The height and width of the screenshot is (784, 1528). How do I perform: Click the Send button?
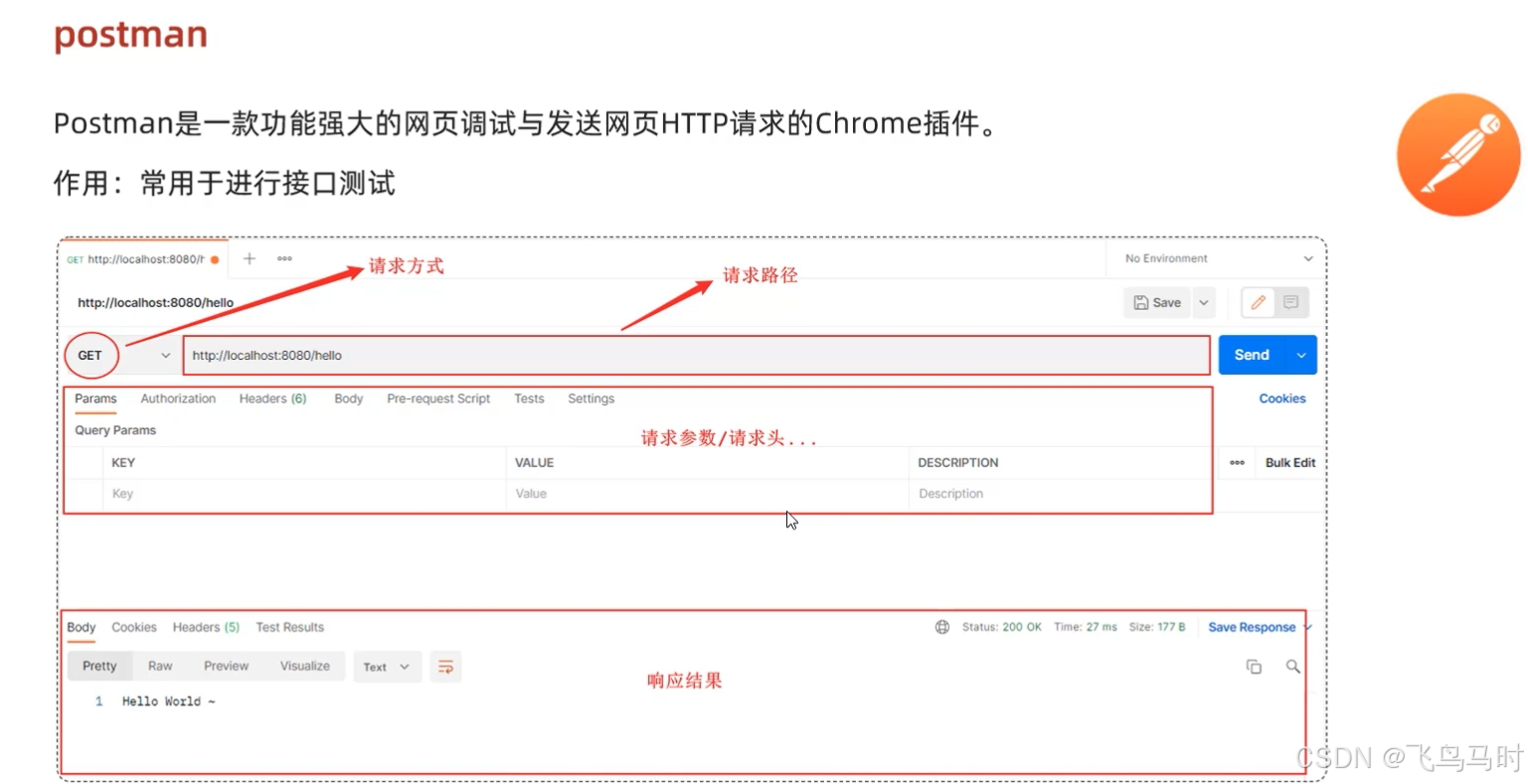pyautogui.click(x=1252, y=355)
